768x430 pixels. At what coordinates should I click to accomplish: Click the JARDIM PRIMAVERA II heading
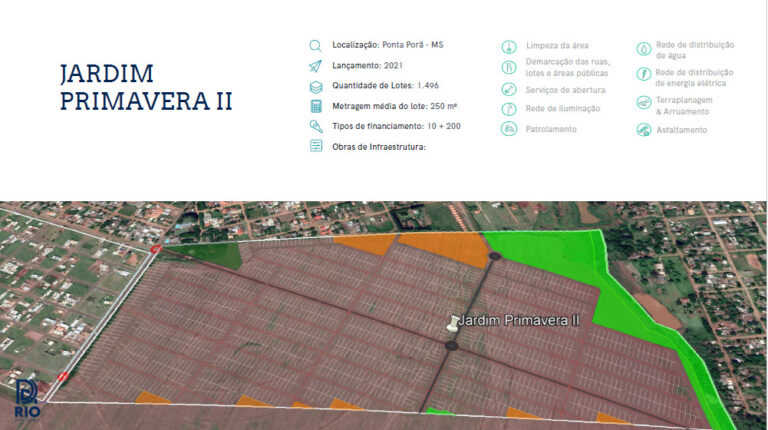tap(146, 88)
